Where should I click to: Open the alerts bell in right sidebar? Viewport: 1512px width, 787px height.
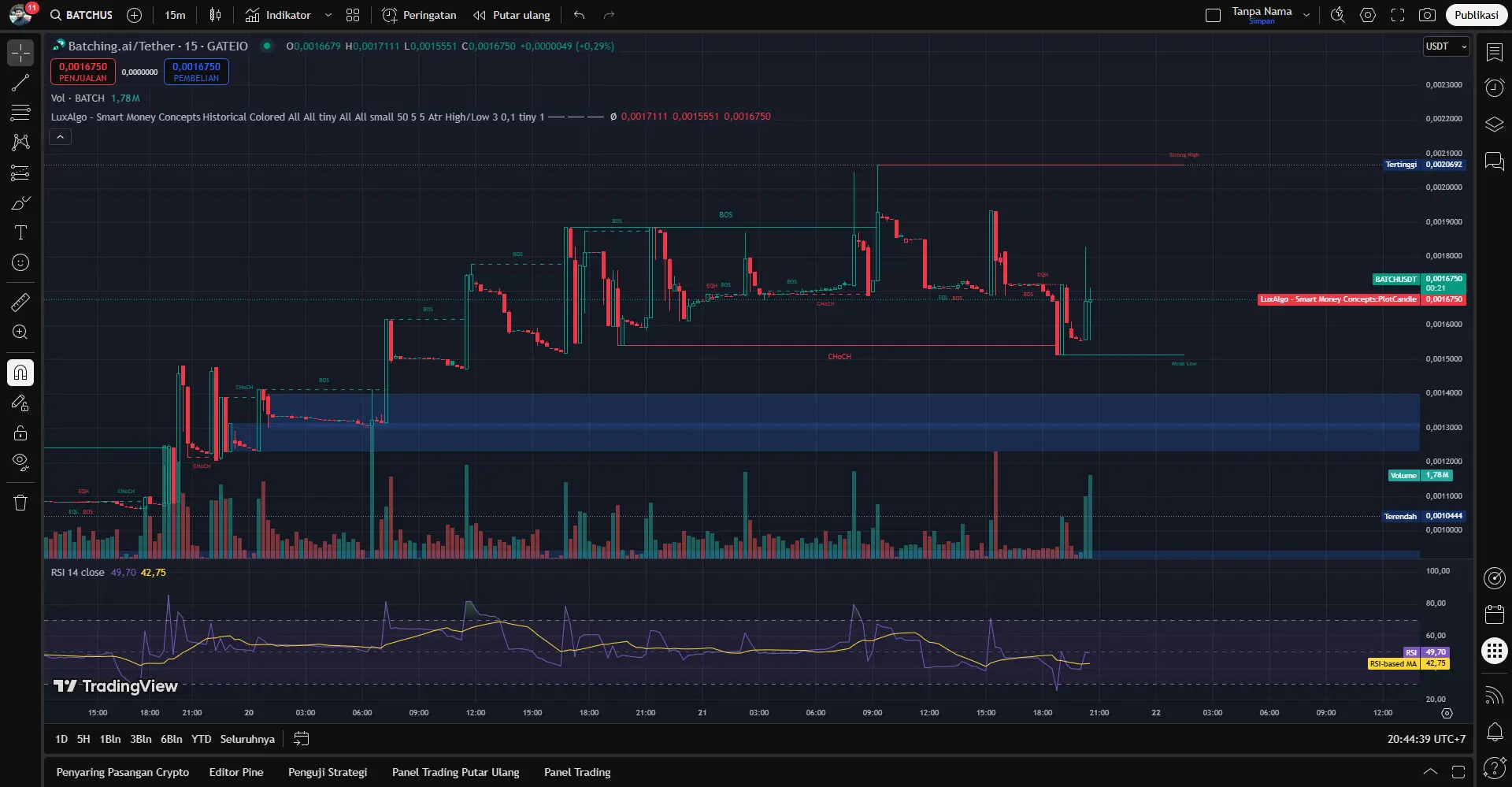tap(1494, 732)
